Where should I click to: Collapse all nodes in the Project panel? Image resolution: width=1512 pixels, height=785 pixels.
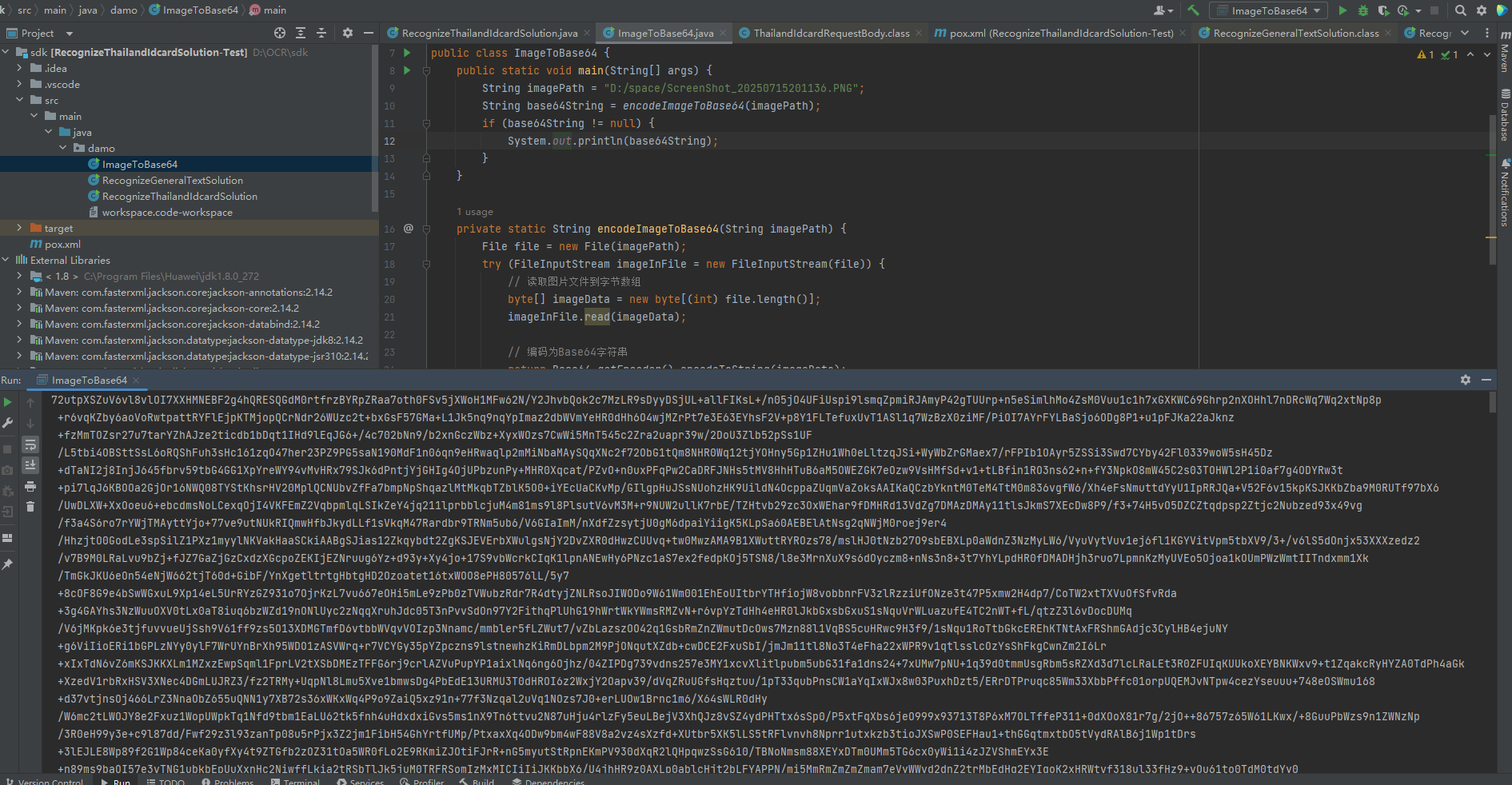(x=321, y=33)
